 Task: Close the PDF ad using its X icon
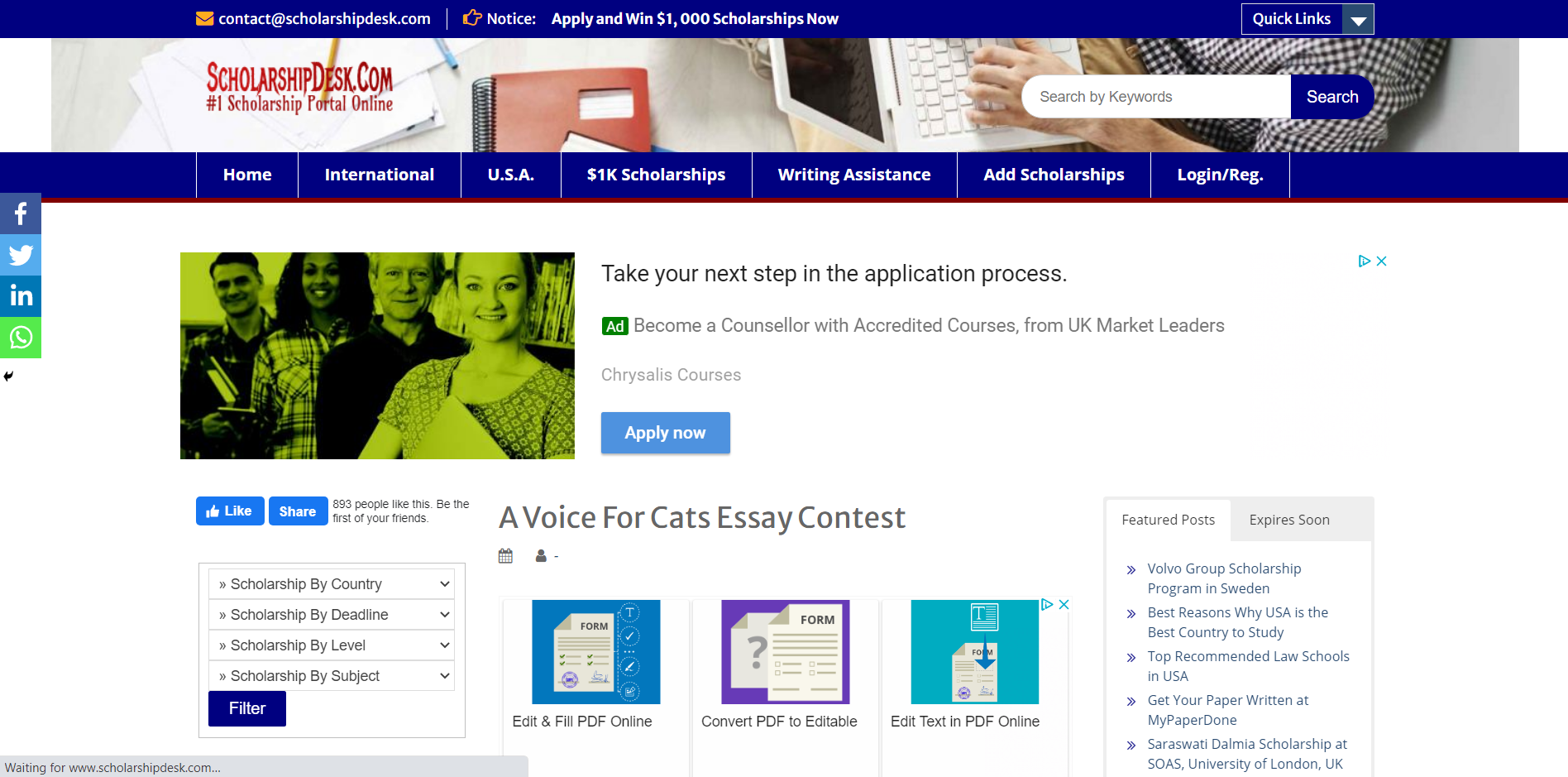1064,604
